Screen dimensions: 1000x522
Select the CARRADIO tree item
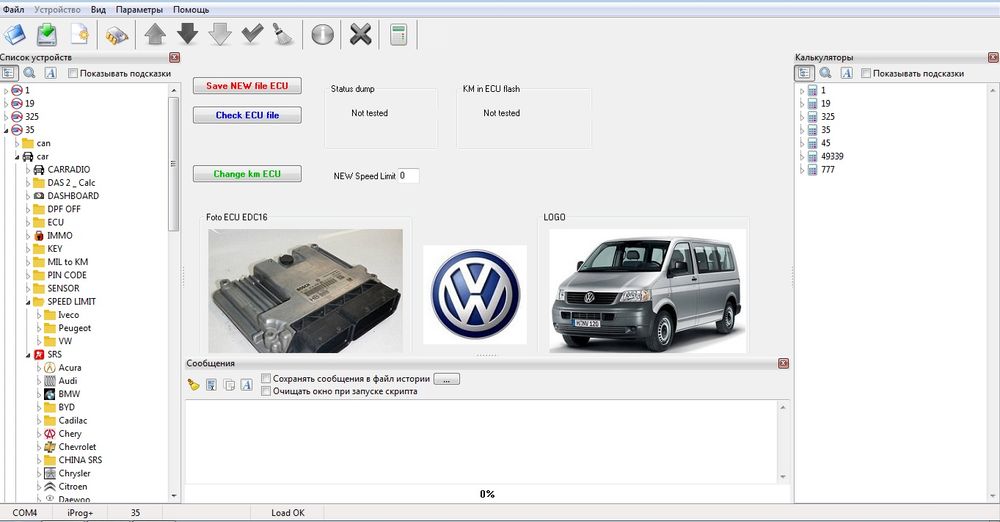[x=68, y=170]
